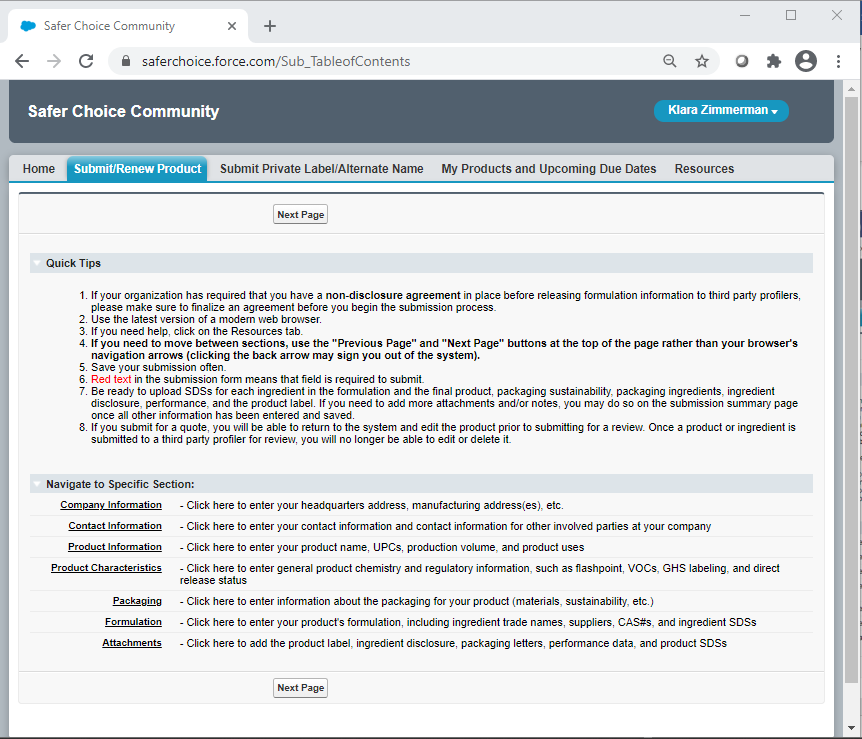Open a new browser tab
Screen dimensions: 862x739
click(270, 26)
